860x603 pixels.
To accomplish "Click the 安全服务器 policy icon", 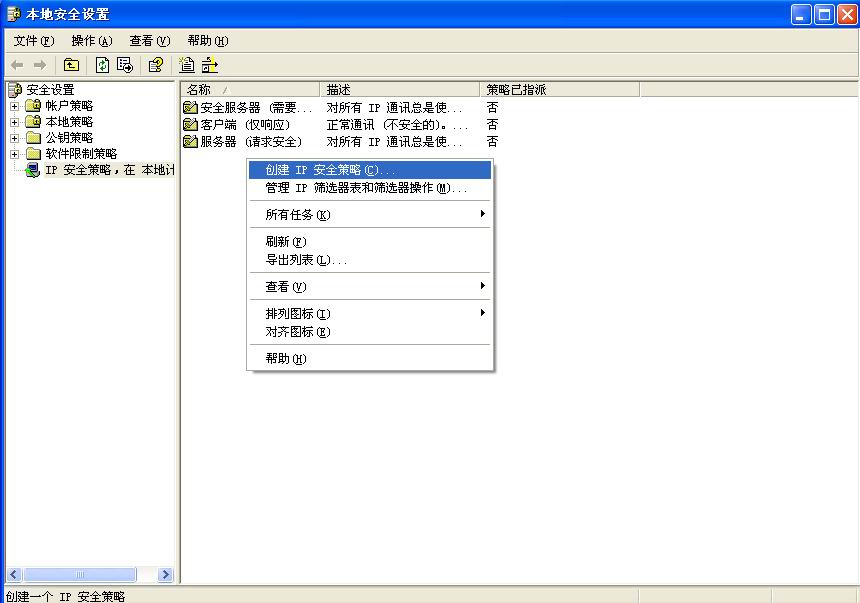I will pos(190,107).
